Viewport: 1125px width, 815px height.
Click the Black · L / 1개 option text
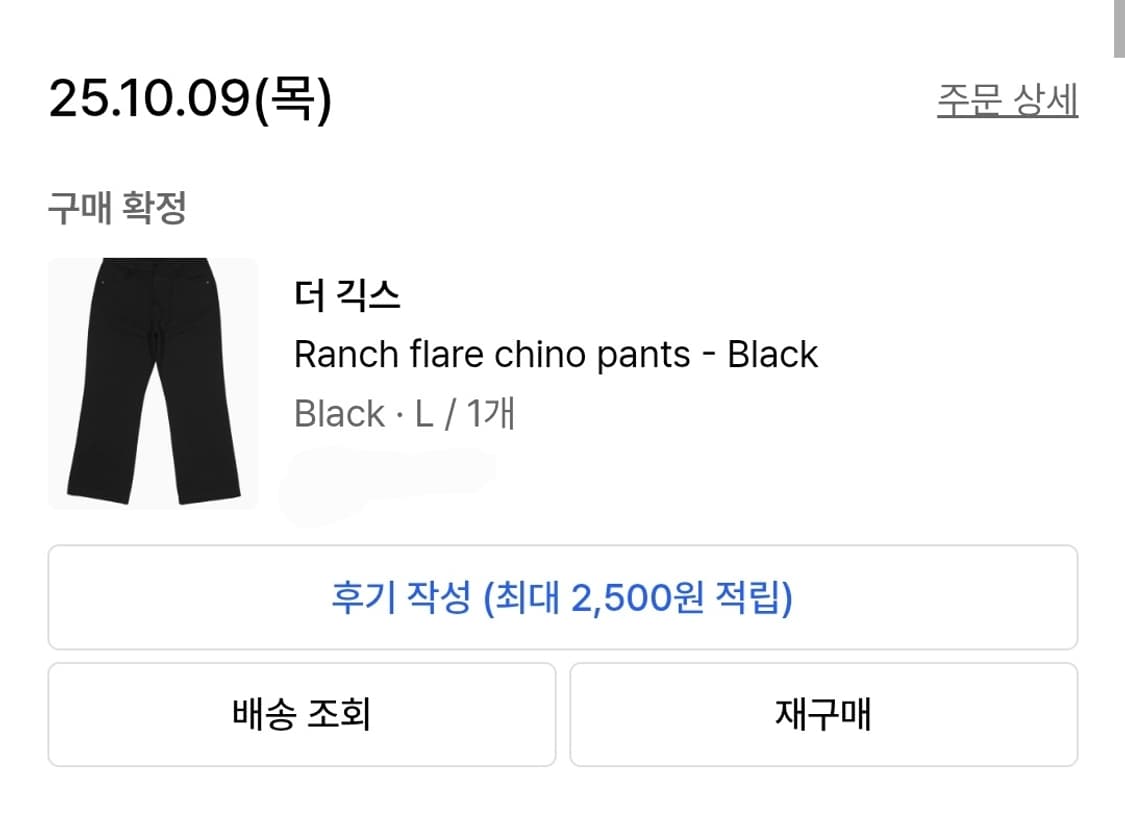click(405, 413)
